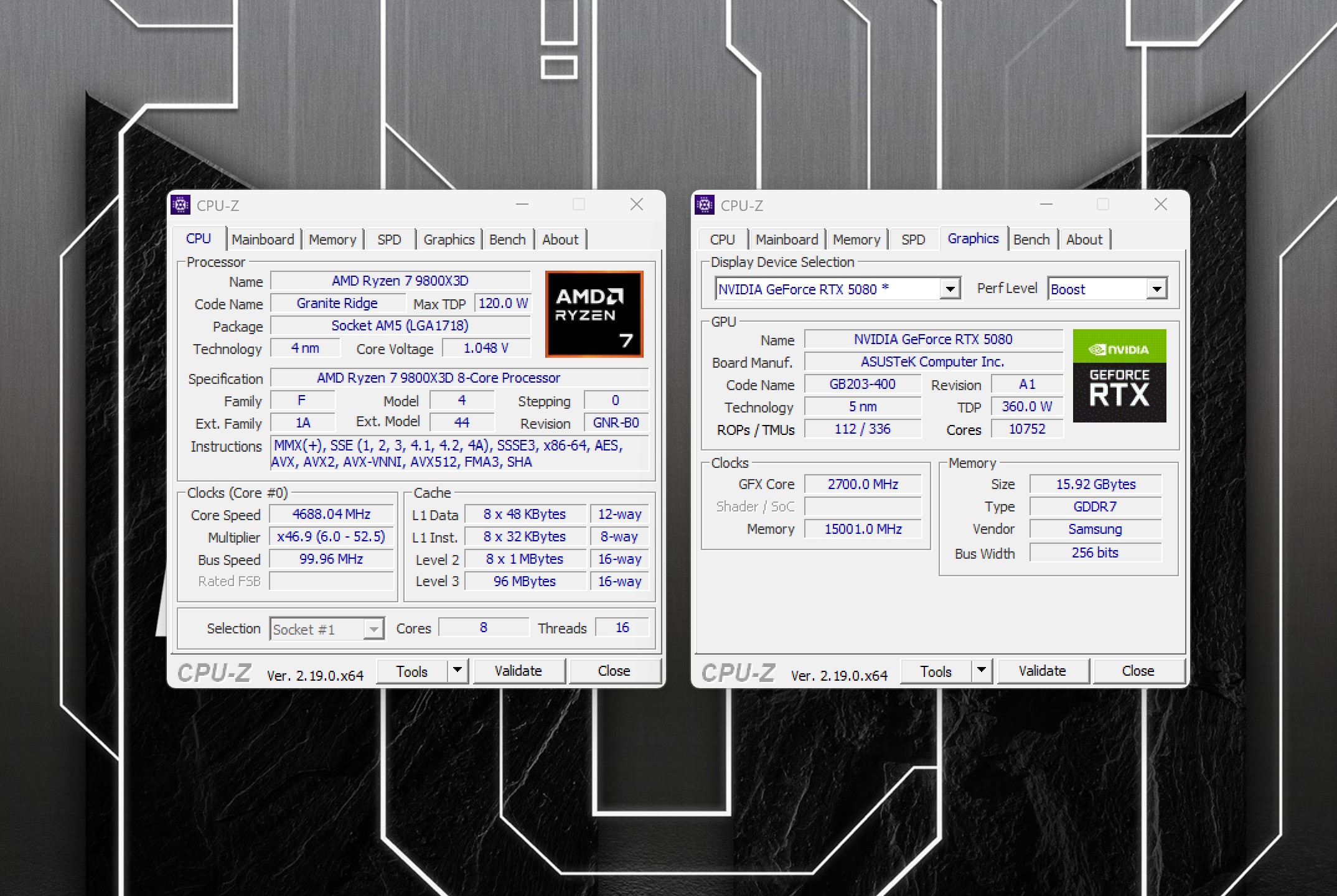Click the Threads count value 16

pos(622,628)
